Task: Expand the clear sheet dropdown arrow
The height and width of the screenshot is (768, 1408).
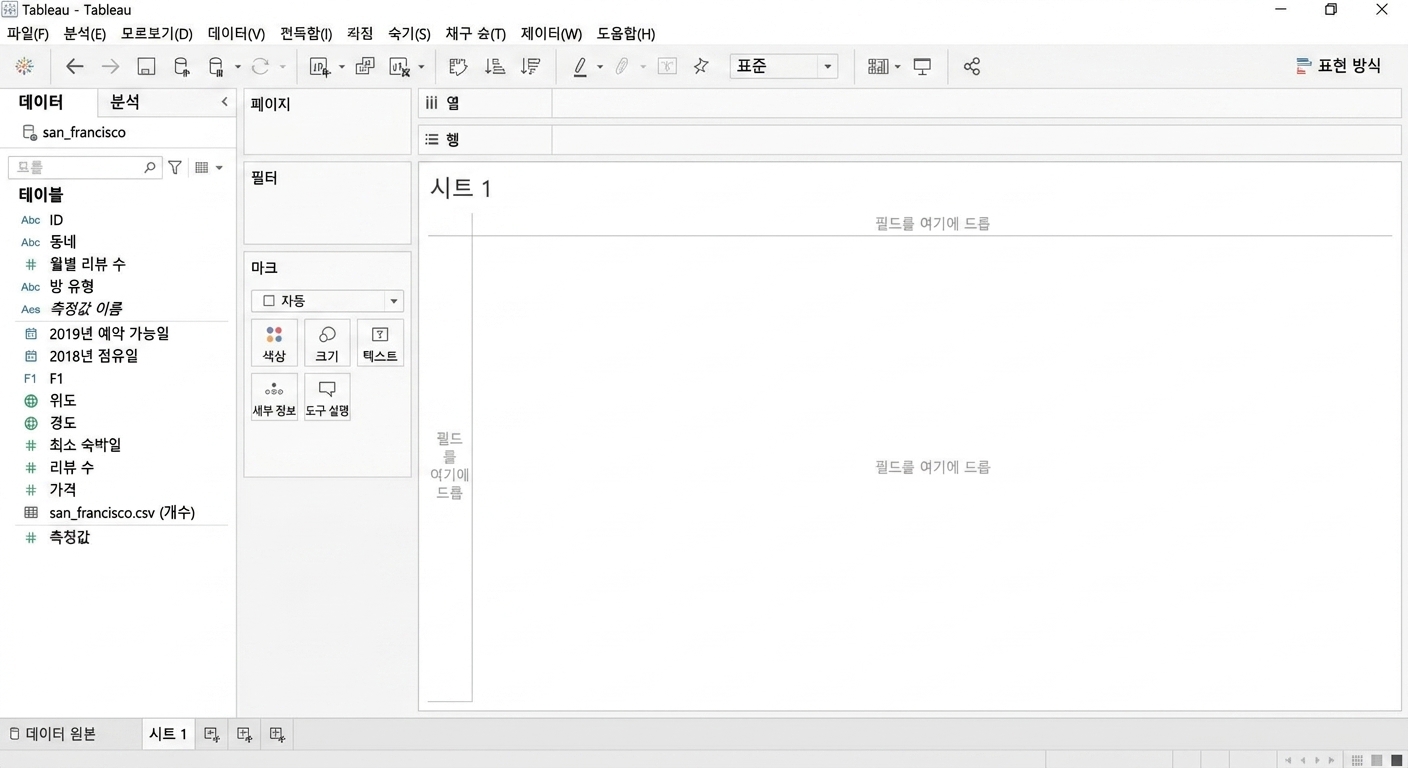Action: (421, 67)
